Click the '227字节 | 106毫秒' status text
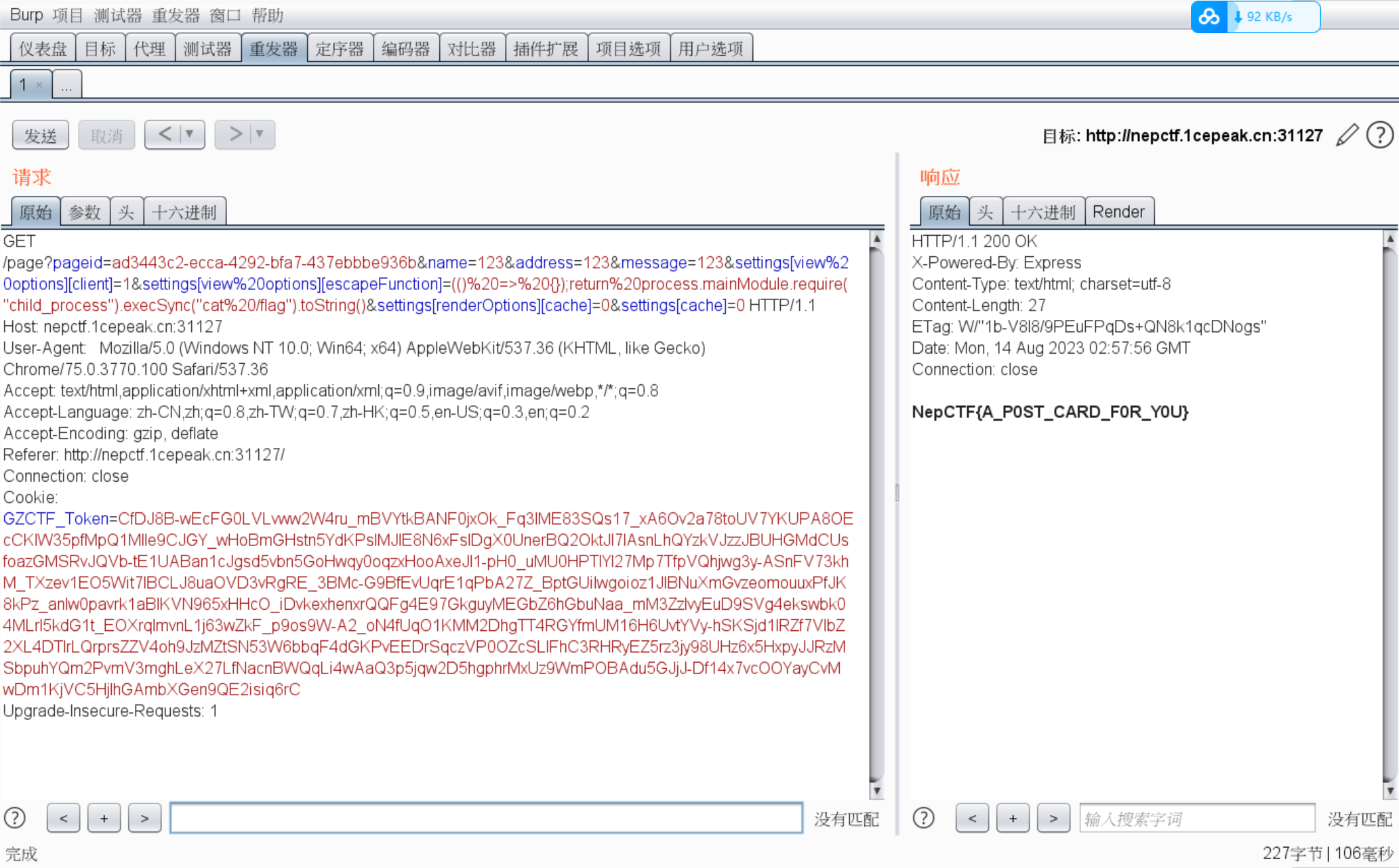Image resolution: width=1399 pixels, height=868 pixels. point(1328,853)
